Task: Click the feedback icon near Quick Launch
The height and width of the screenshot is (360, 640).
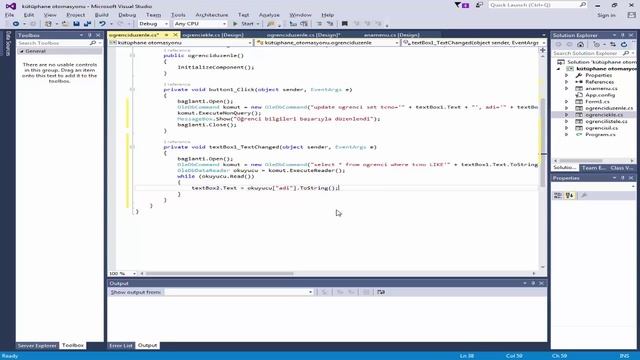Action: click(480, 5)
